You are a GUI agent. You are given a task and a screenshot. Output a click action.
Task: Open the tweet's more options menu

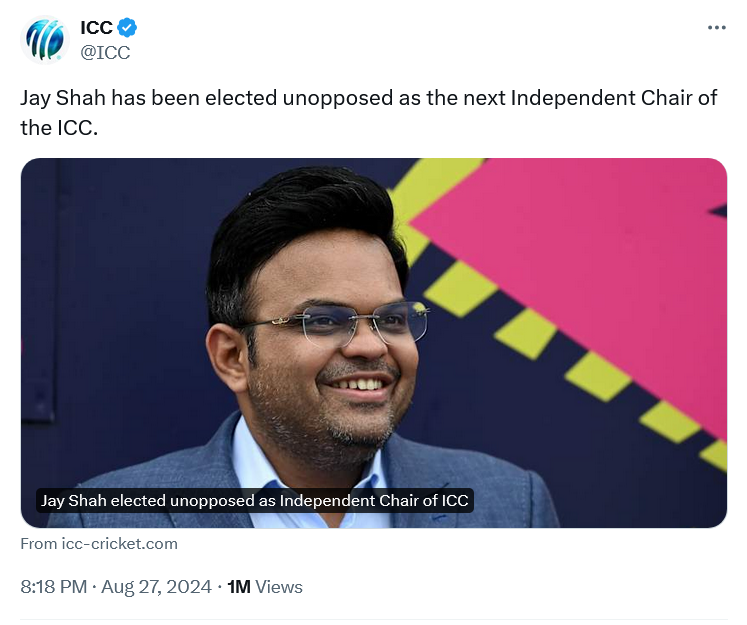716,28
